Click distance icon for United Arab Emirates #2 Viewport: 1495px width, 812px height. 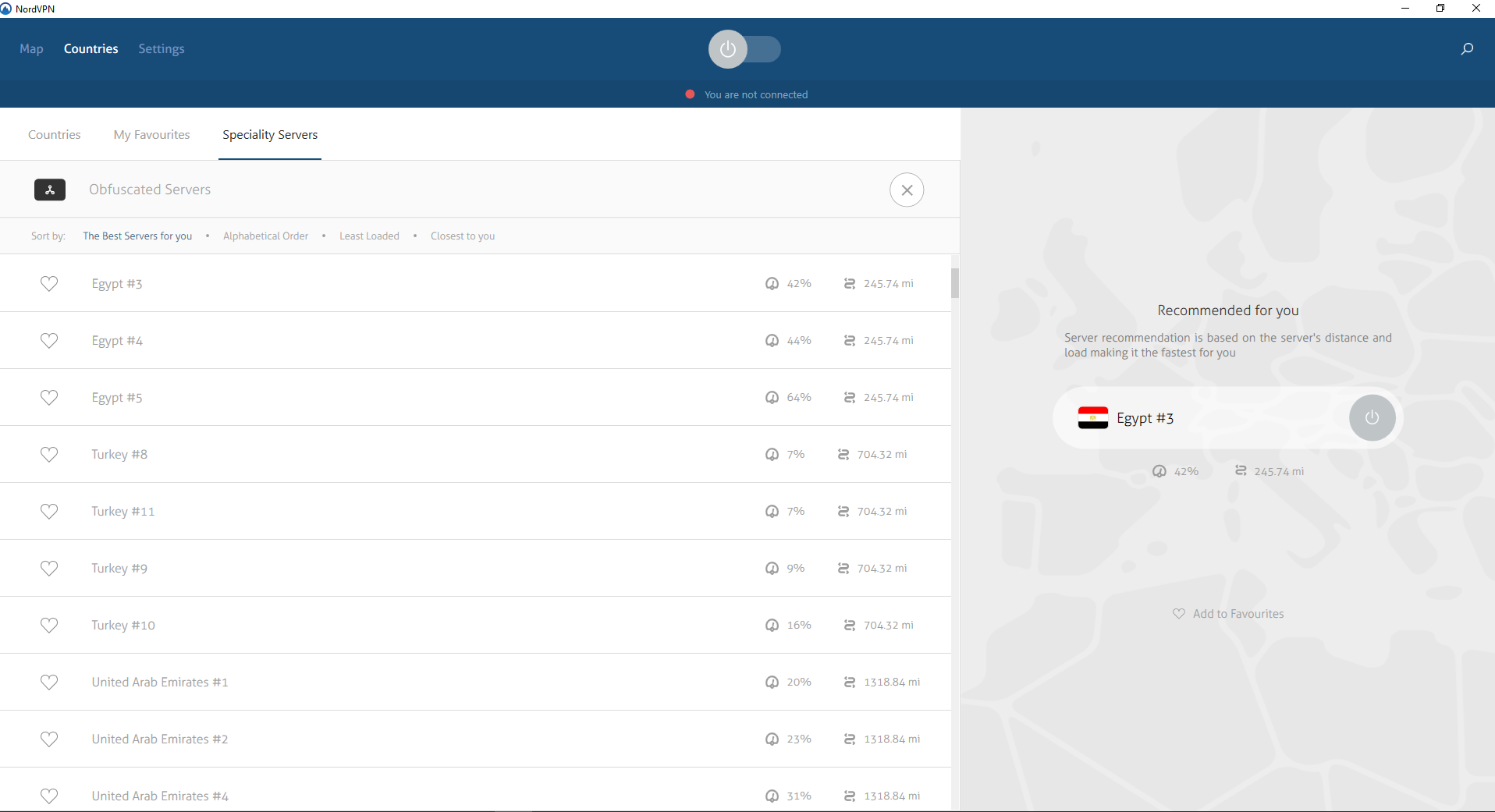point(850,739)
